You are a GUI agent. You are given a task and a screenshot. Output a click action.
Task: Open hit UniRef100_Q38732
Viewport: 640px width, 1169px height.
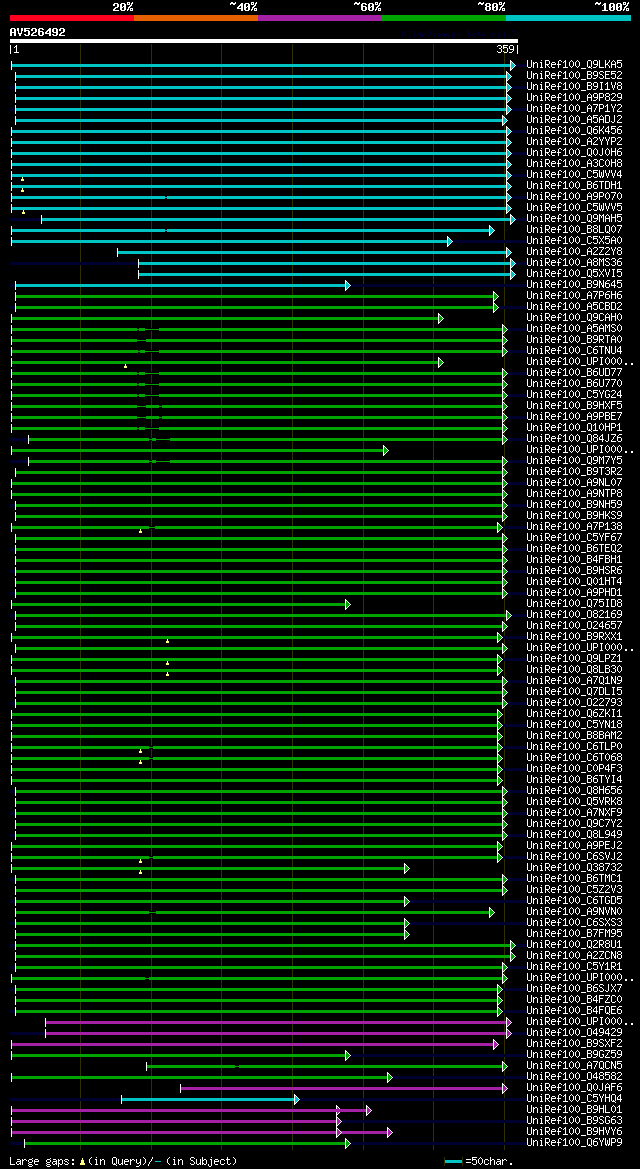point(574,867)
